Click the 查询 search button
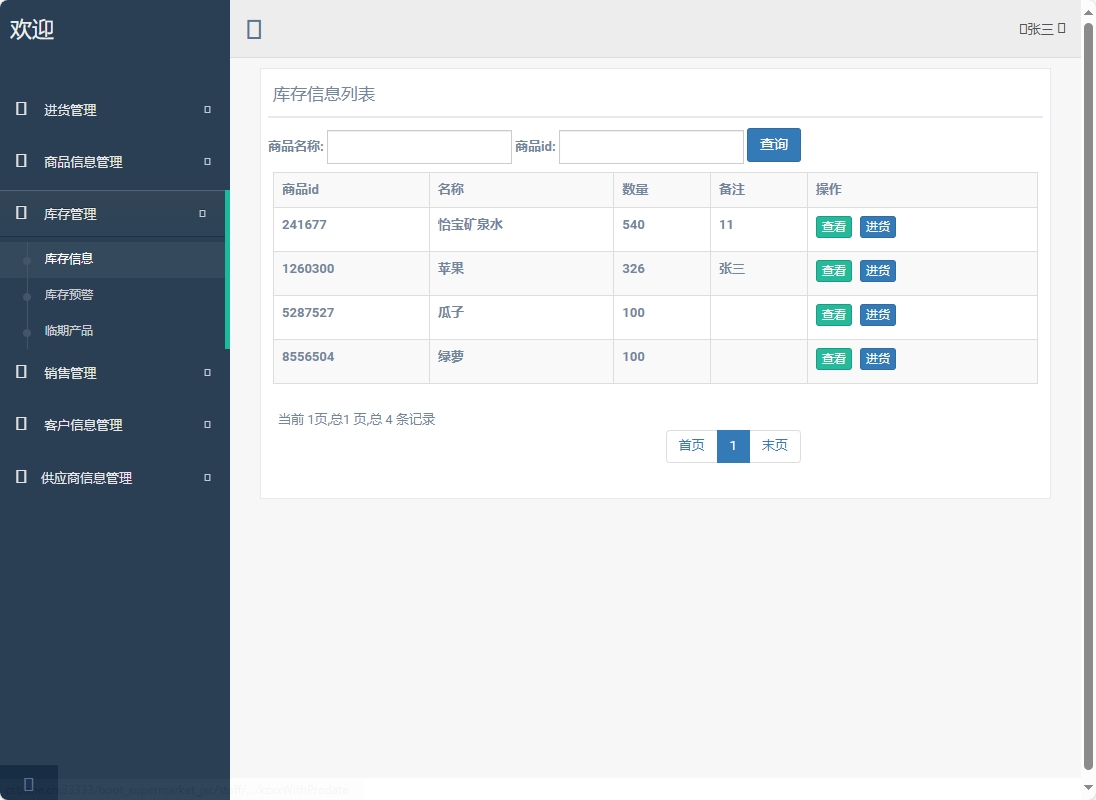 773,144
